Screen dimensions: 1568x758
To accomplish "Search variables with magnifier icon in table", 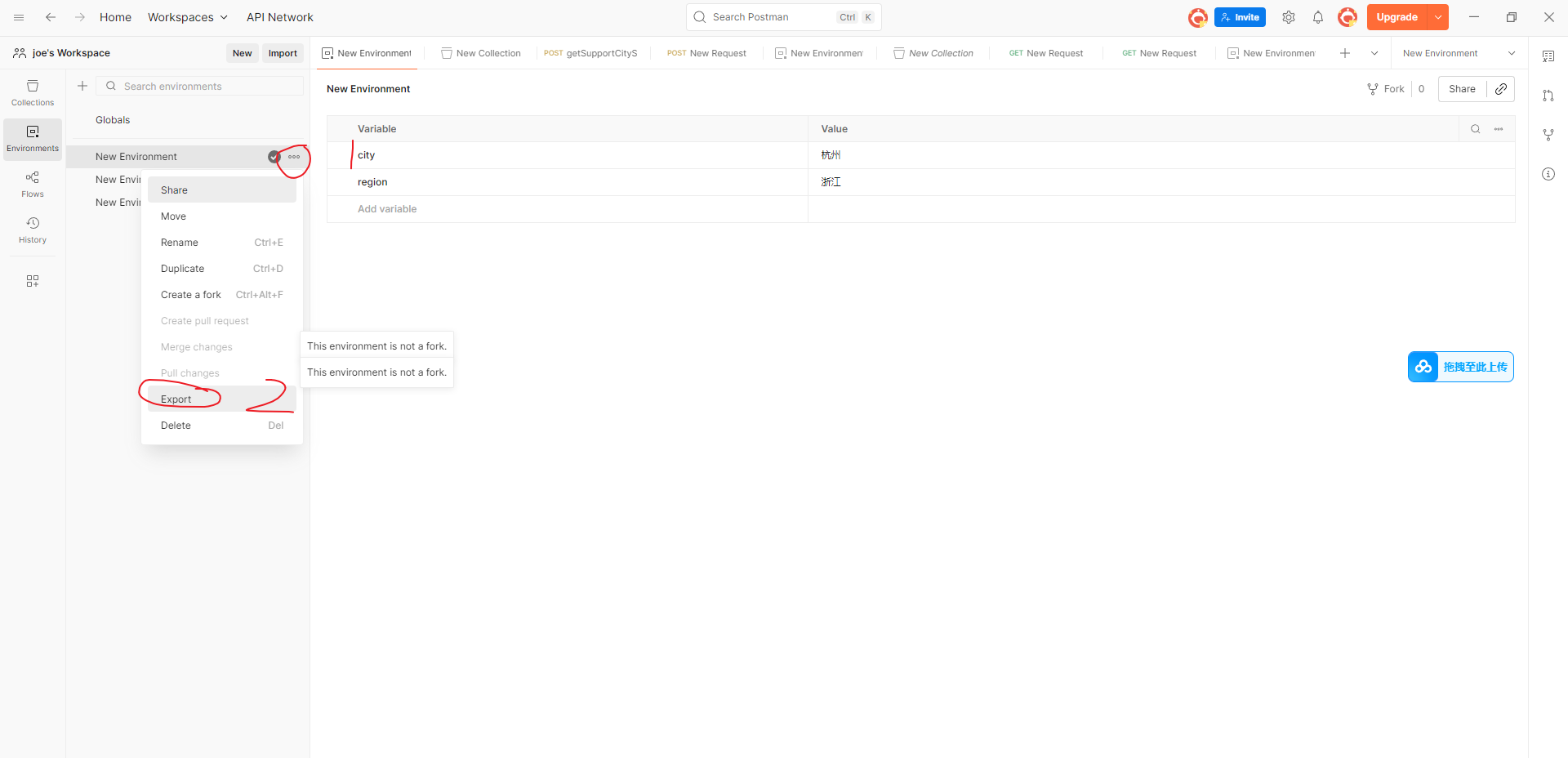I will coord(1476,129).
